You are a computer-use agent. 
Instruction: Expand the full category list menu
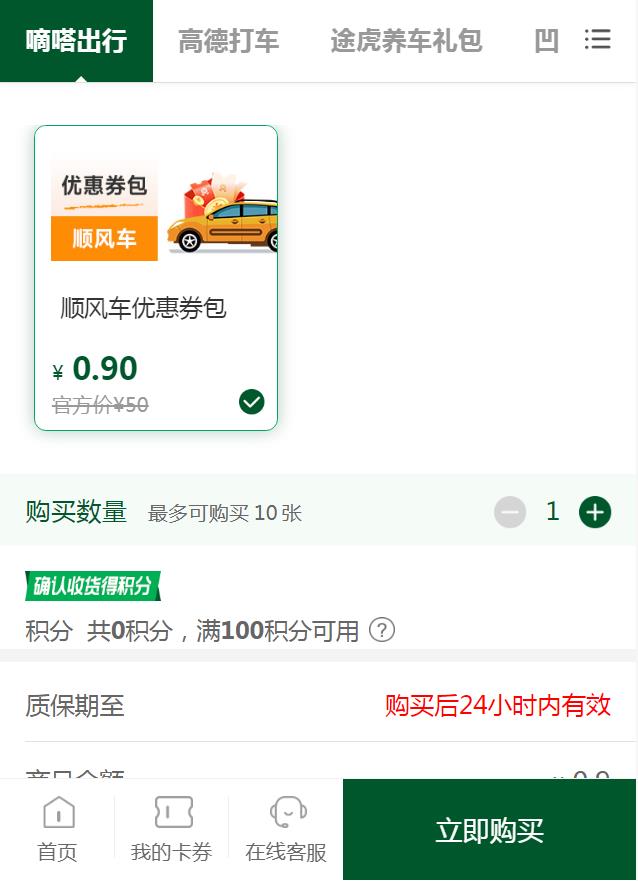(598, 40)
